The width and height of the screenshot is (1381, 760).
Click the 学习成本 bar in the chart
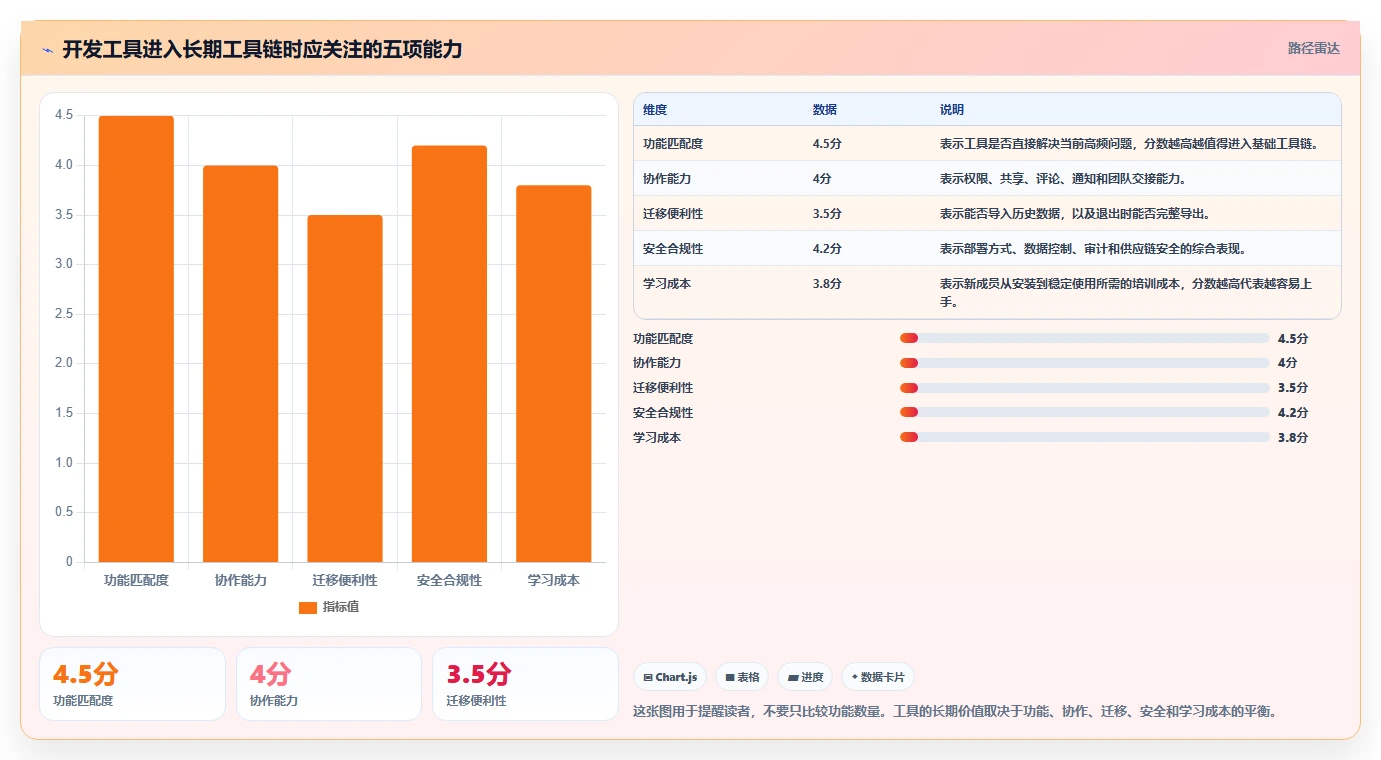coord(554,374)
